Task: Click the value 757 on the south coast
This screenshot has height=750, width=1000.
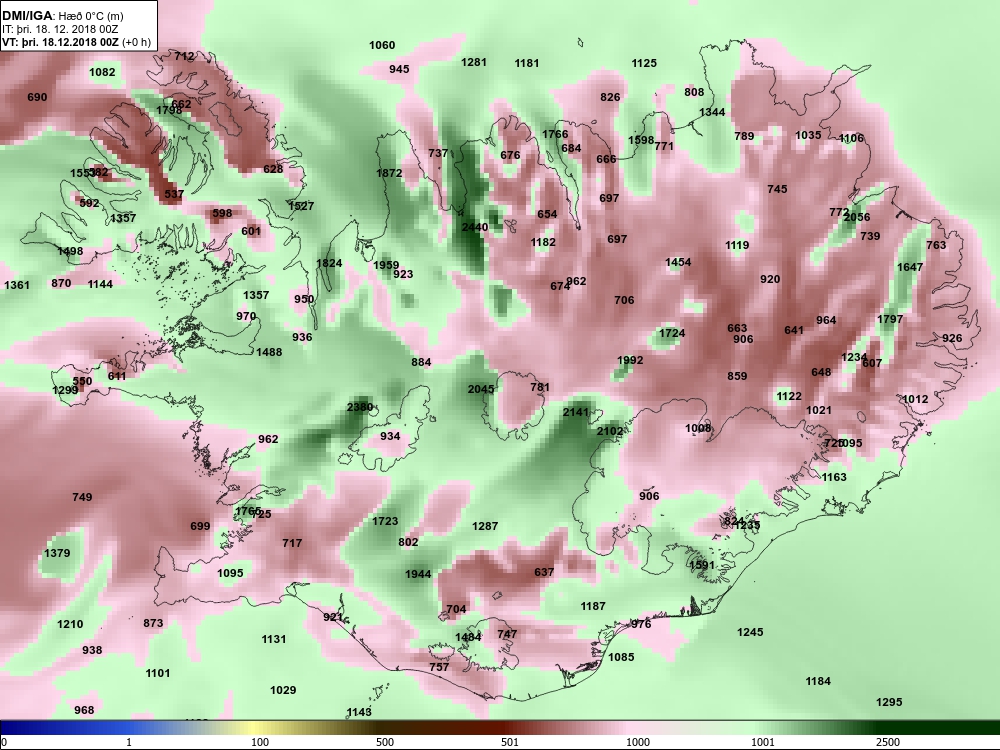Action: click(x=439, y=667)
